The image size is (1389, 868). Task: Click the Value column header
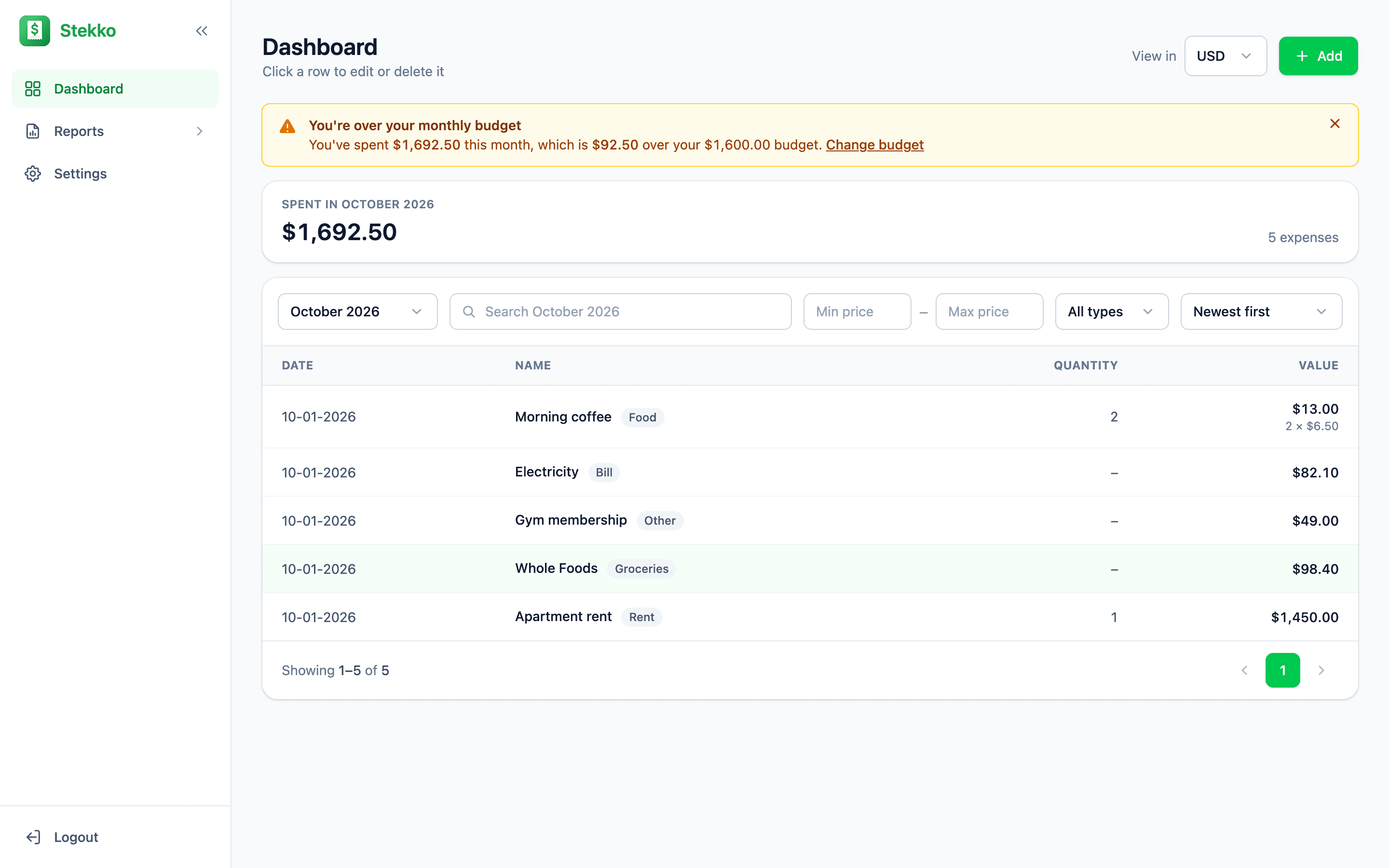pyautogui.click(x=1319, y=365)
